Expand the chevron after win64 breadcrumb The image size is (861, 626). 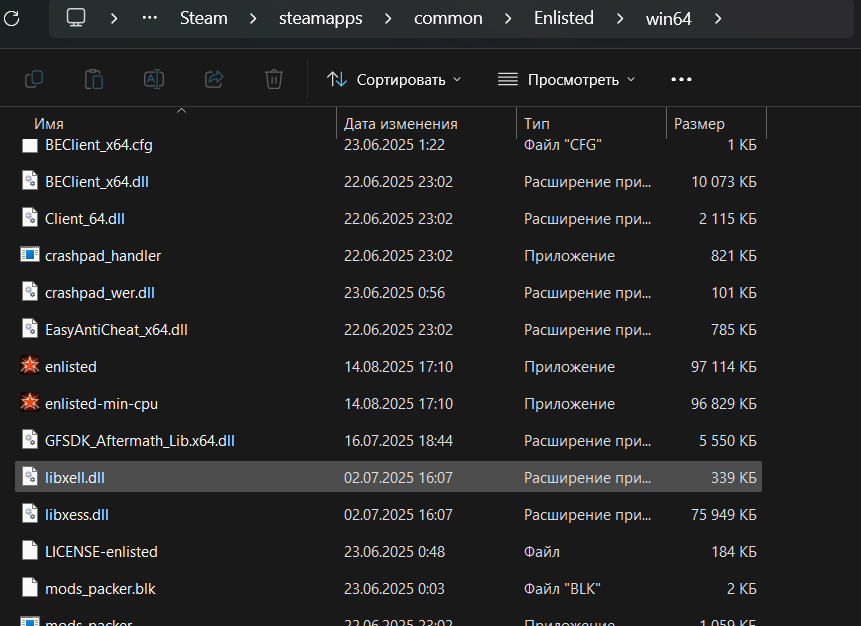coord(718,19)
